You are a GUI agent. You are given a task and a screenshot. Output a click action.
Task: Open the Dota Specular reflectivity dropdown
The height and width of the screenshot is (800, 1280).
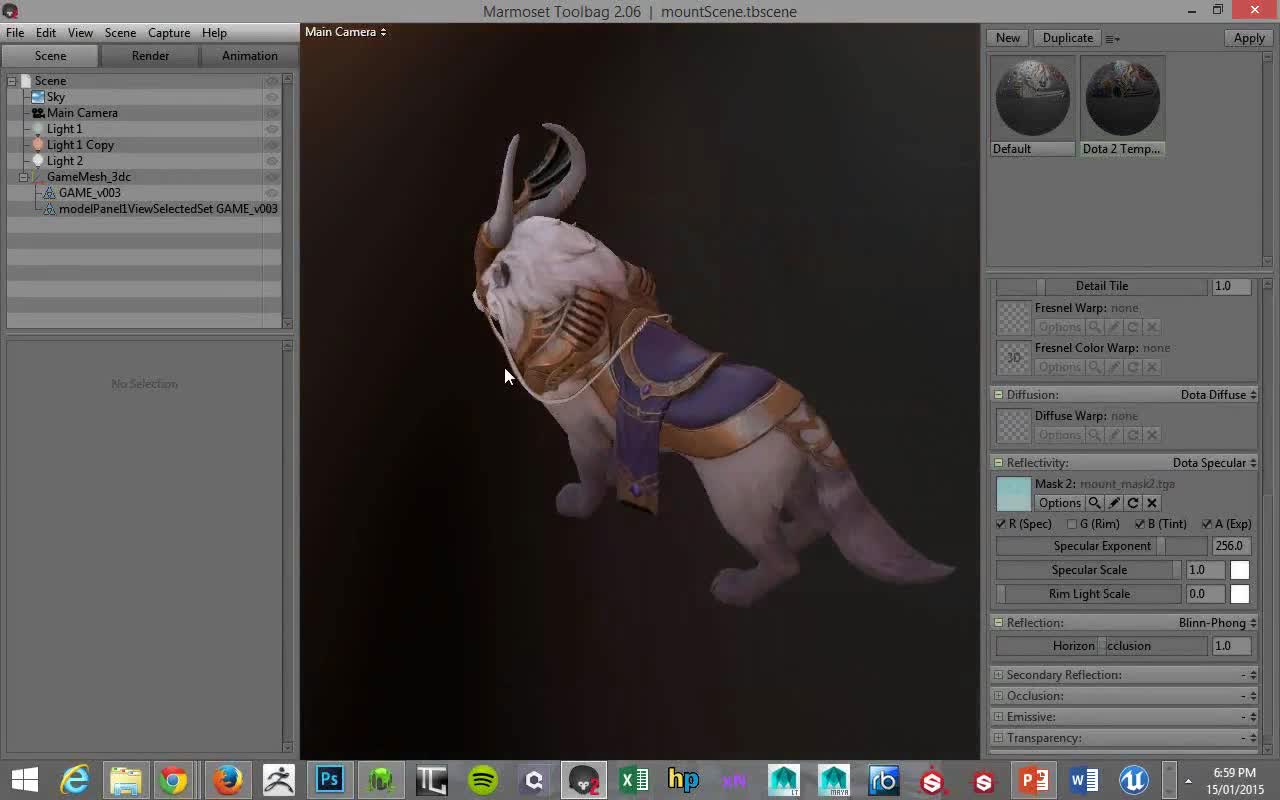pyautogui.click(x=1214, y=463)
